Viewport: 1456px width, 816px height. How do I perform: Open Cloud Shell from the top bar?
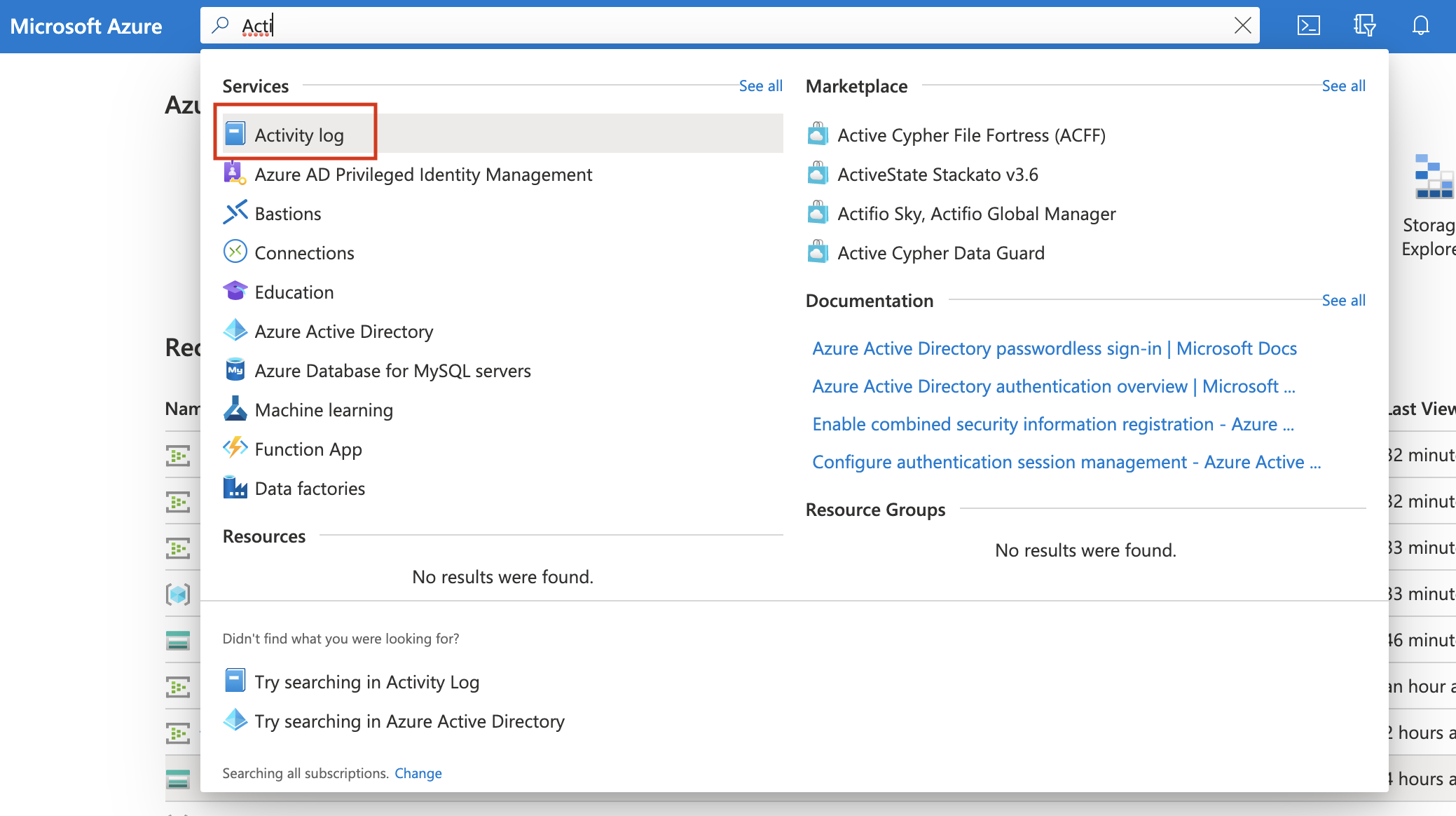click(x=1309, y=25)
